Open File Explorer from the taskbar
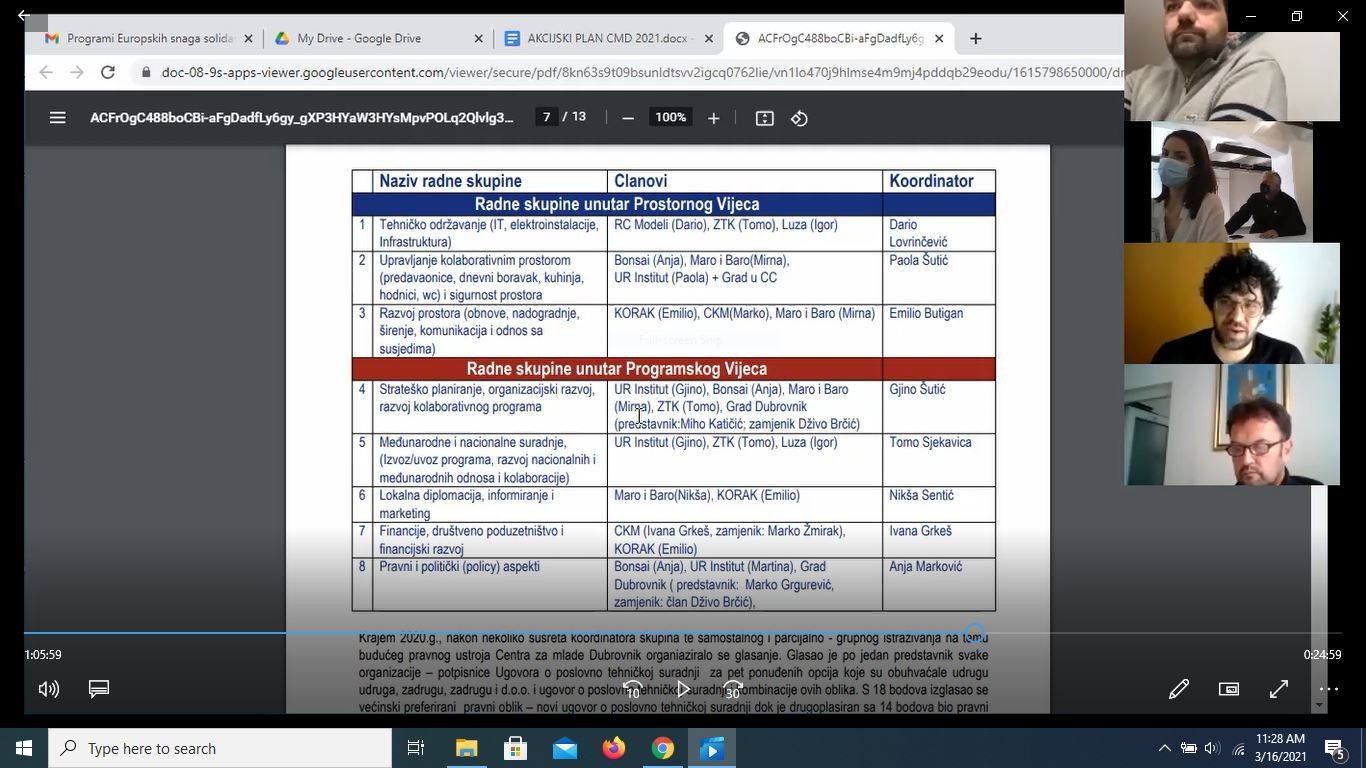Screen dimensions: 1366x768 click(x=467, y=748)
